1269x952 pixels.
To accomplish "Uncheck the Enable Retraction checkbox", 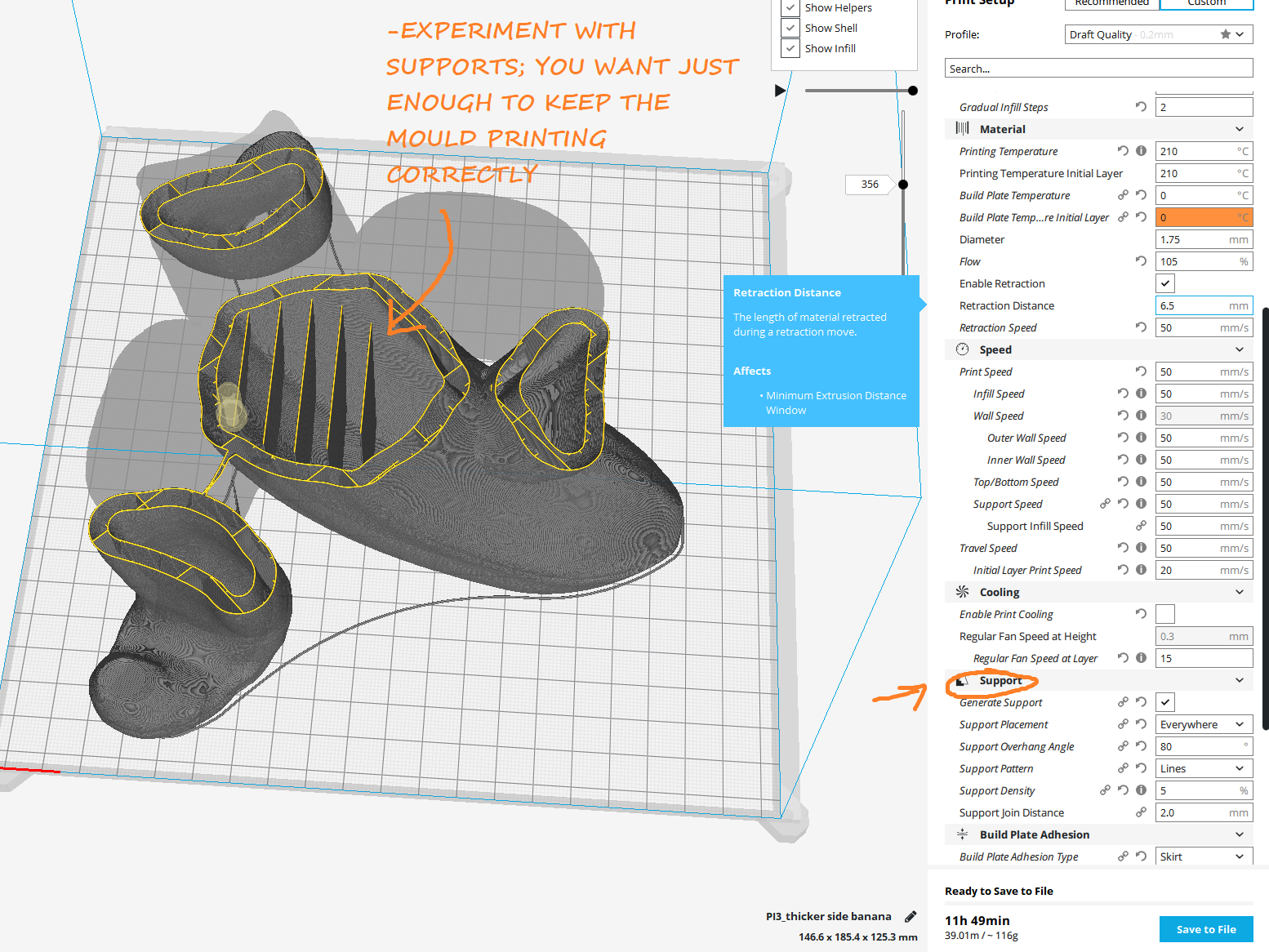I will (1165, 283).
